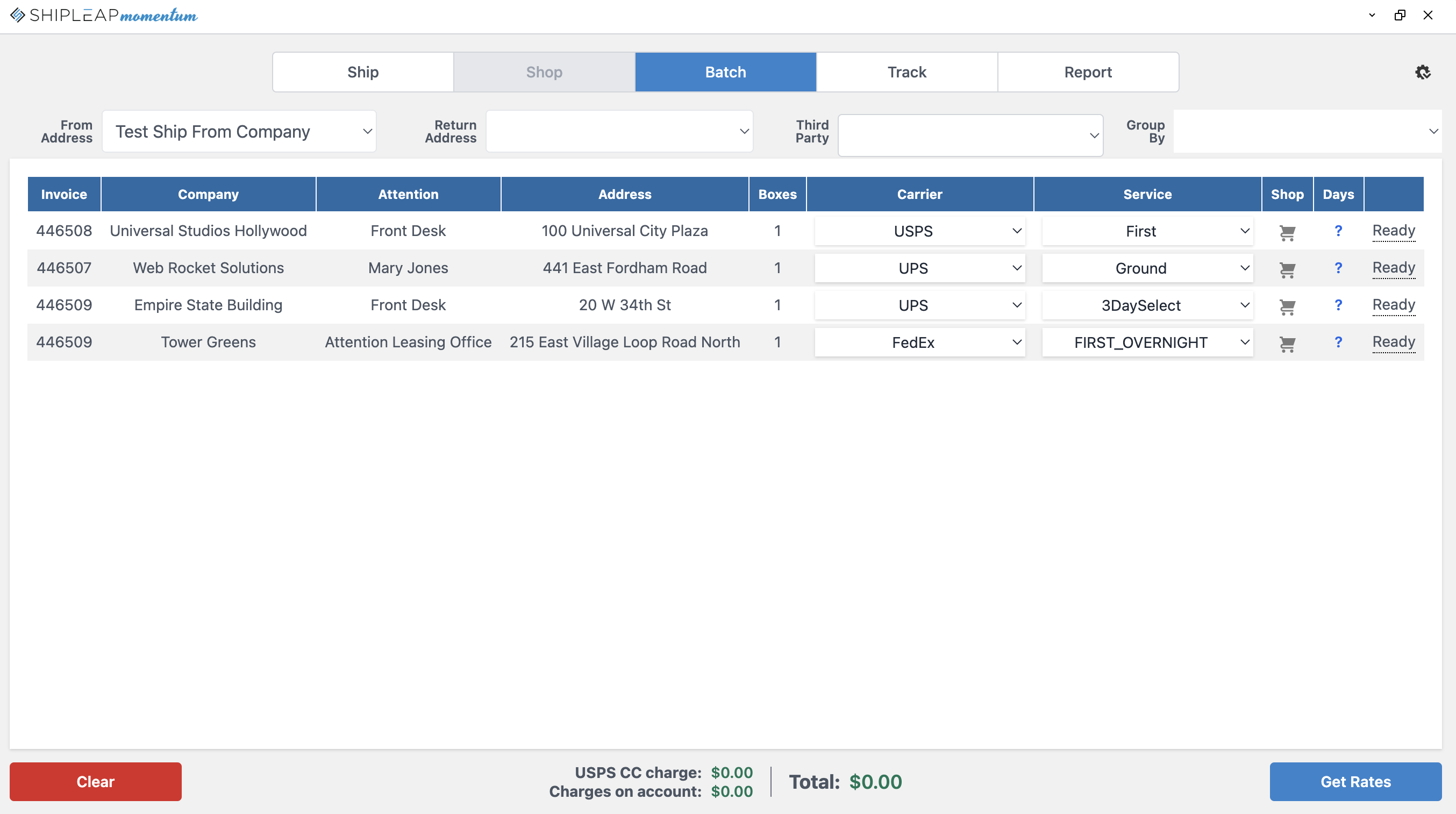Open the From Address dropdown

(x=239, y=132)
